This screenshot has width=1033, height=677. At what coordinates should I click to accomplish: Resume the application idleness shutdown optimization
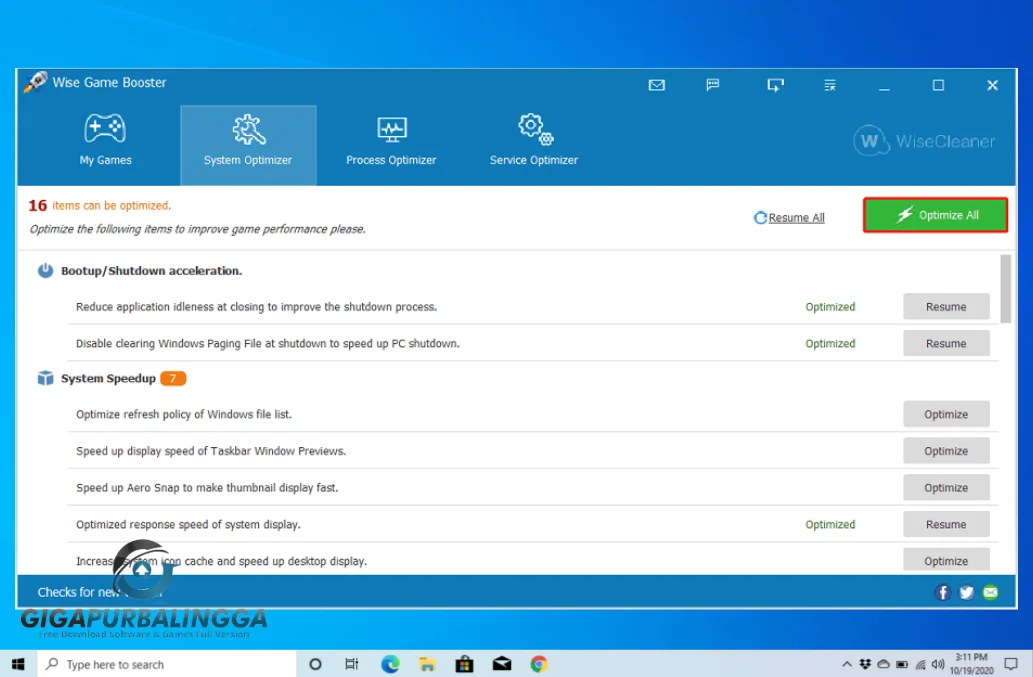[x=946, y=307]
